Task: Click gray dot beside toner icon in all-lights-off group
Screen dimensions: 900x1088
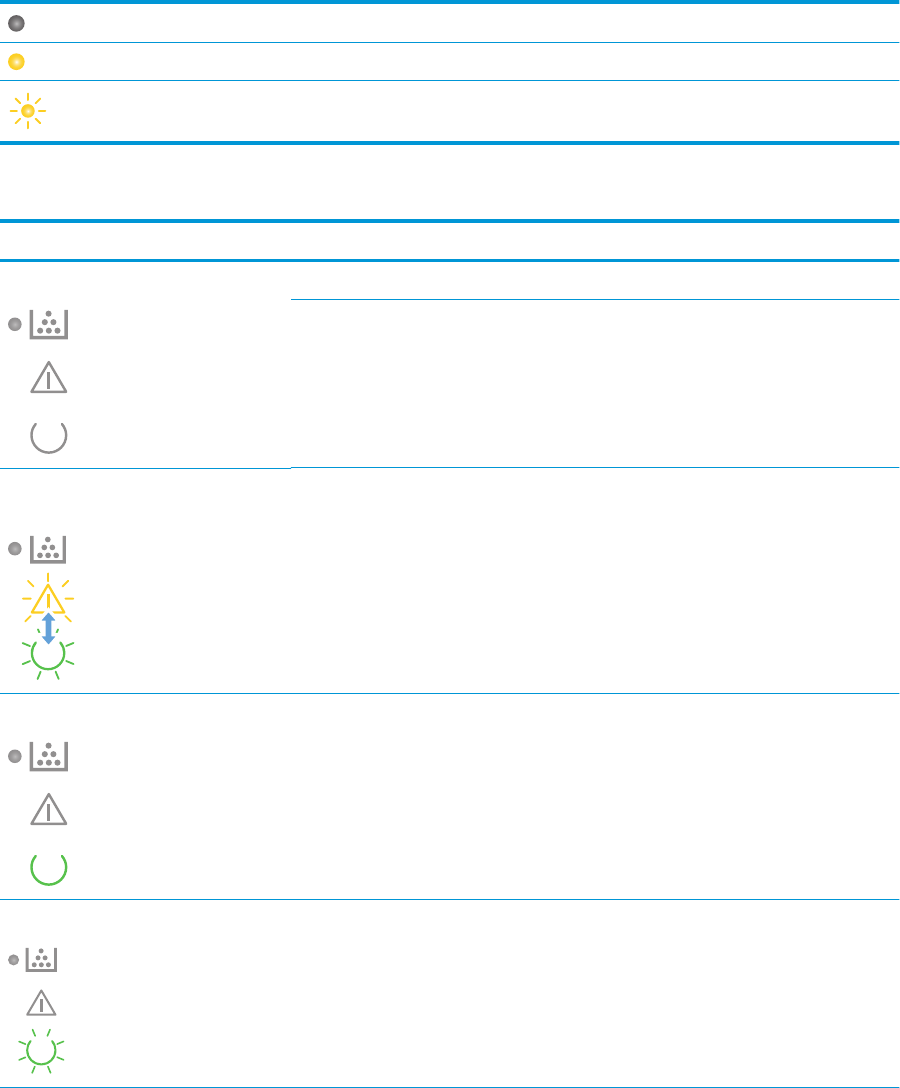Action: point(15,325)
